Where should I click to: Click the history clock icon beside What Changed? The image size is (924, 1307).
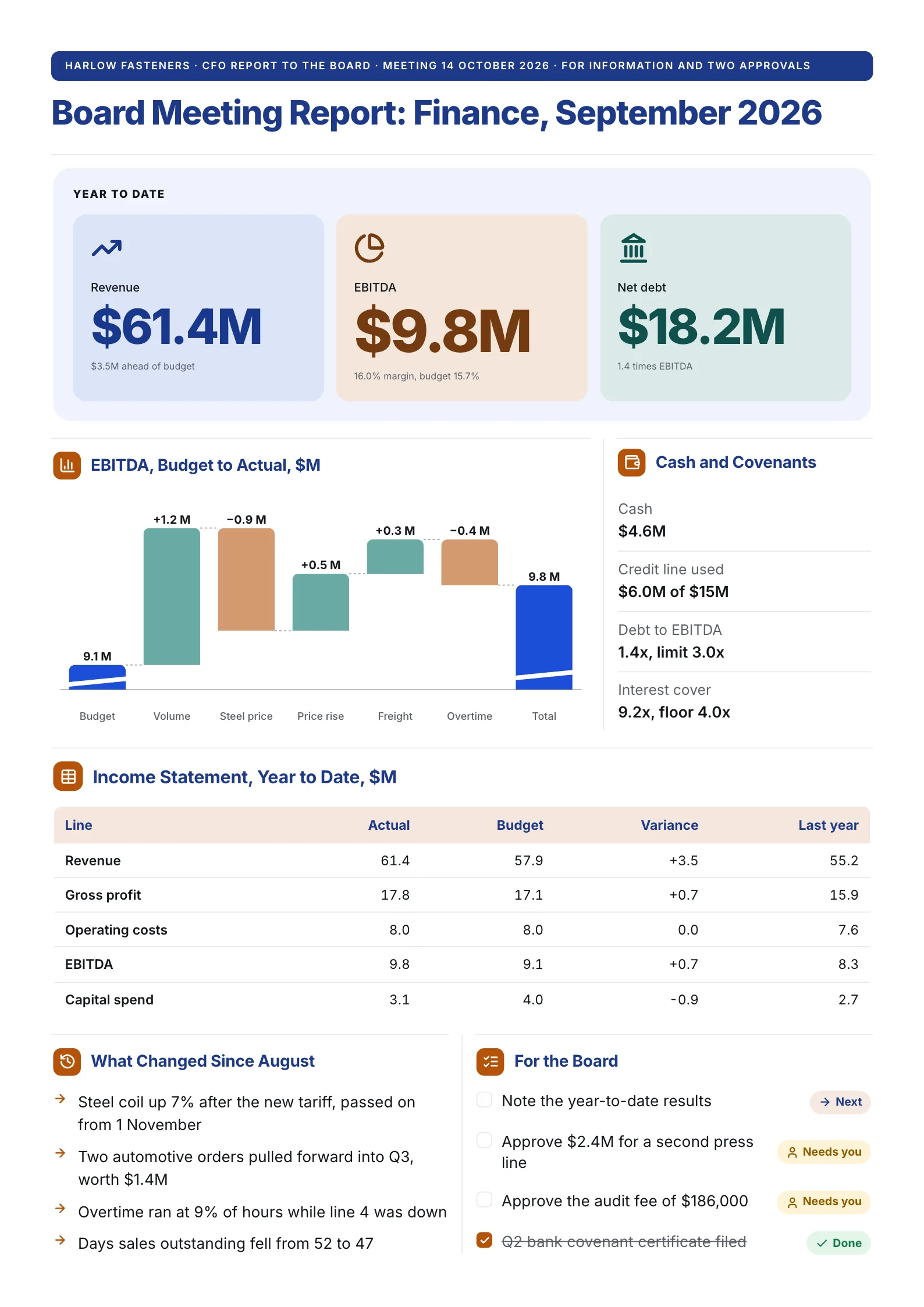pos(67,1061)
